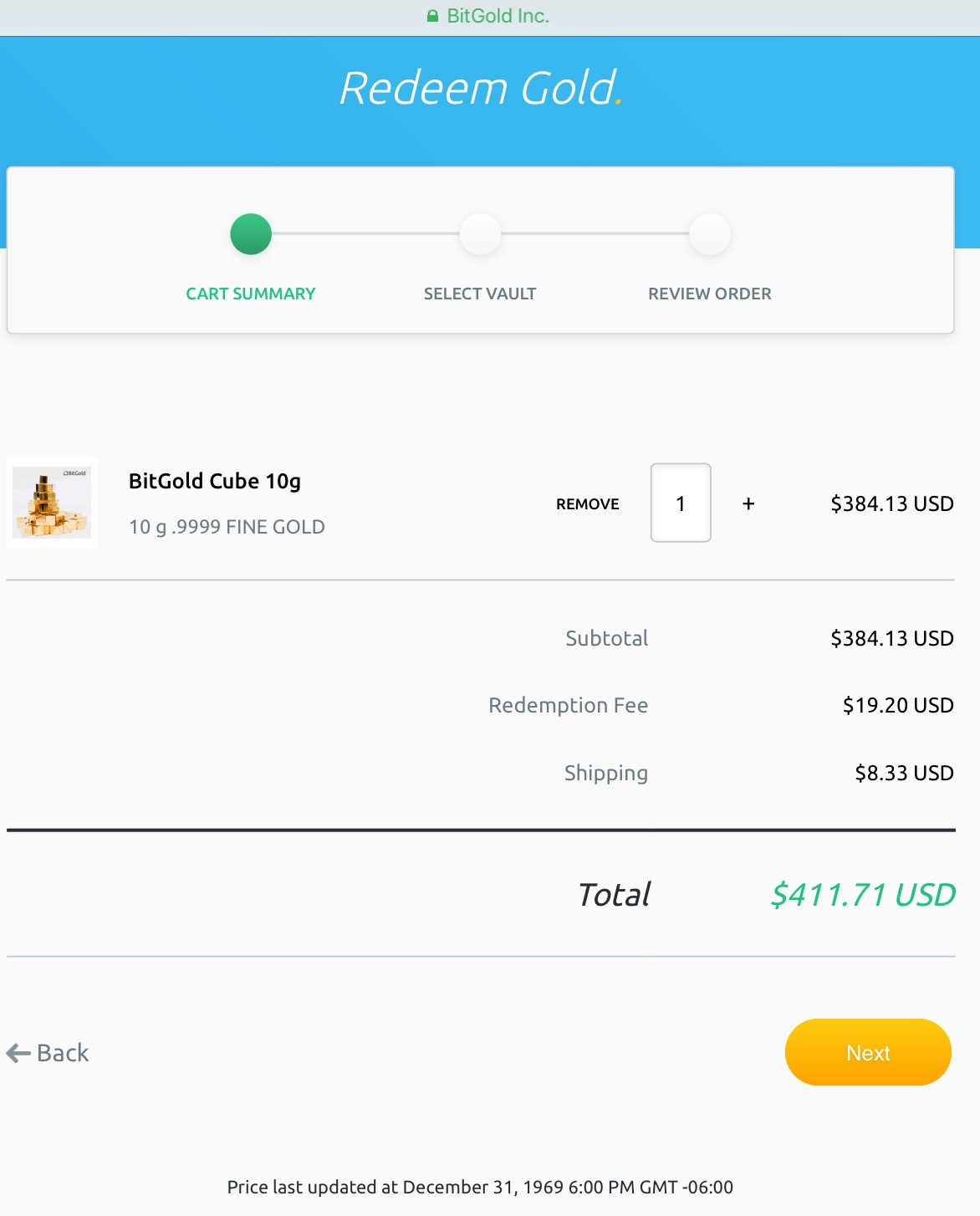
Task: Click the Redemption Fee amount $19.20 USD
Action: (x=898, y=705)
